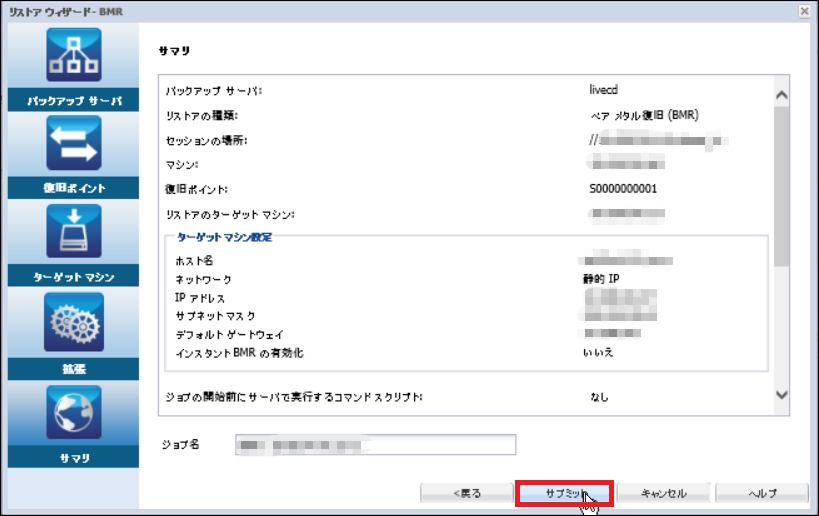Switch to ターゲット マシン step label
Screen dimensions: 819x516
tap(74, 276)
